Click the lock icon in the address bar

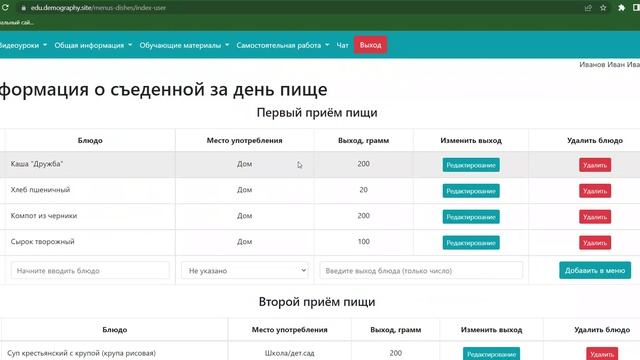(23, 8)
